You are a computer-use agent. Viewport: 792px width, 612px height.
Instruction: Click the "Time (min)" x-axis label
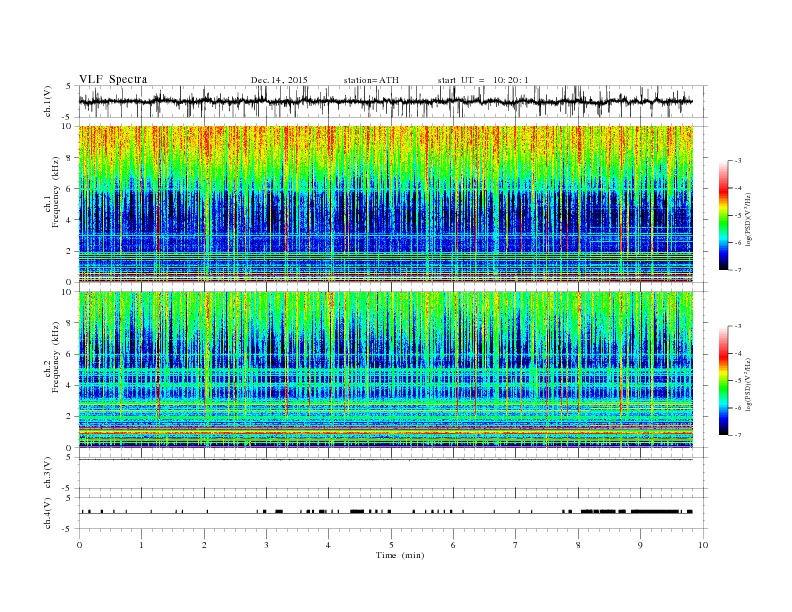400,555
